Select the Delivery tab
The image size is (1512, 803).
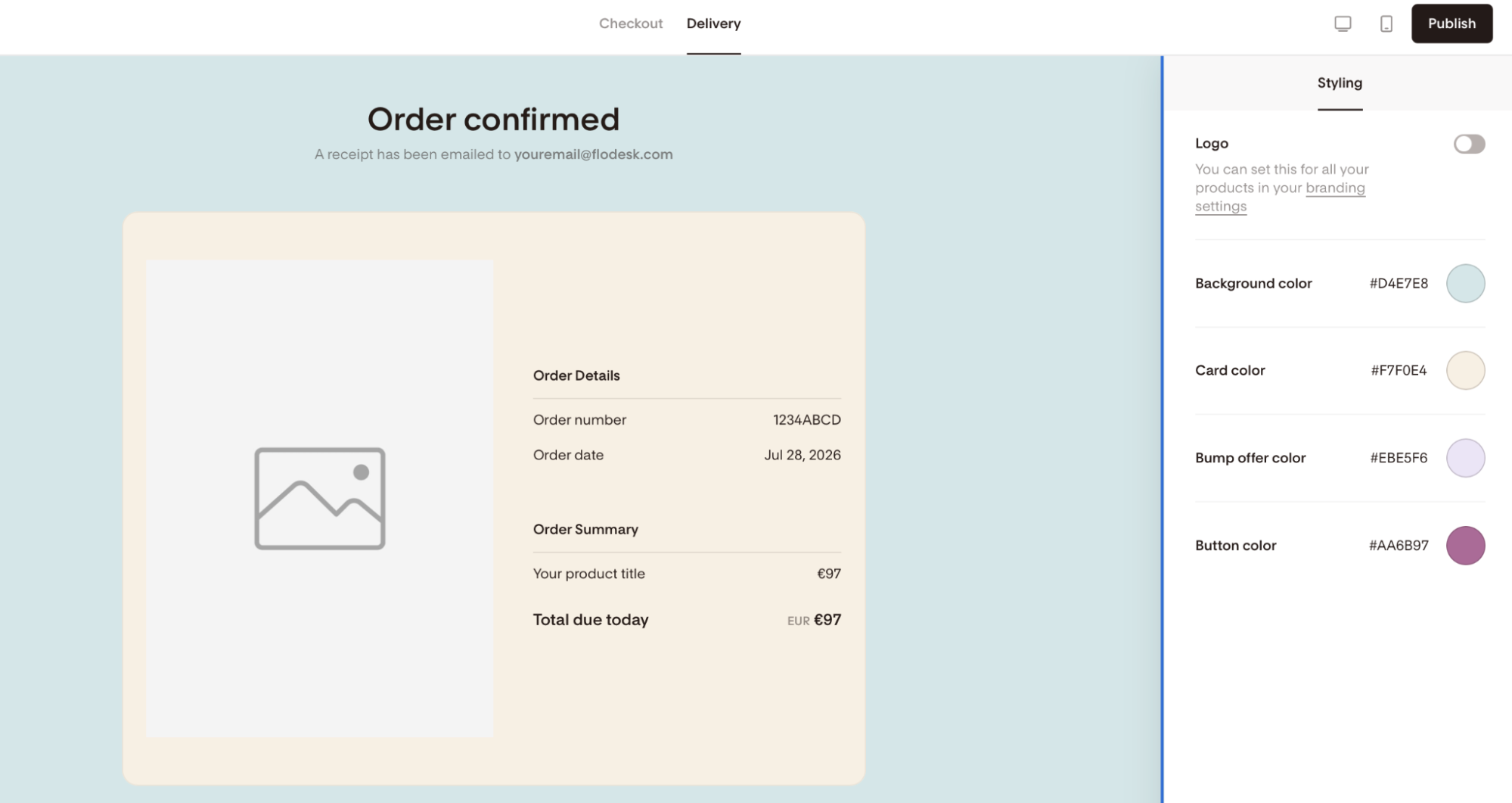point(713,23)
